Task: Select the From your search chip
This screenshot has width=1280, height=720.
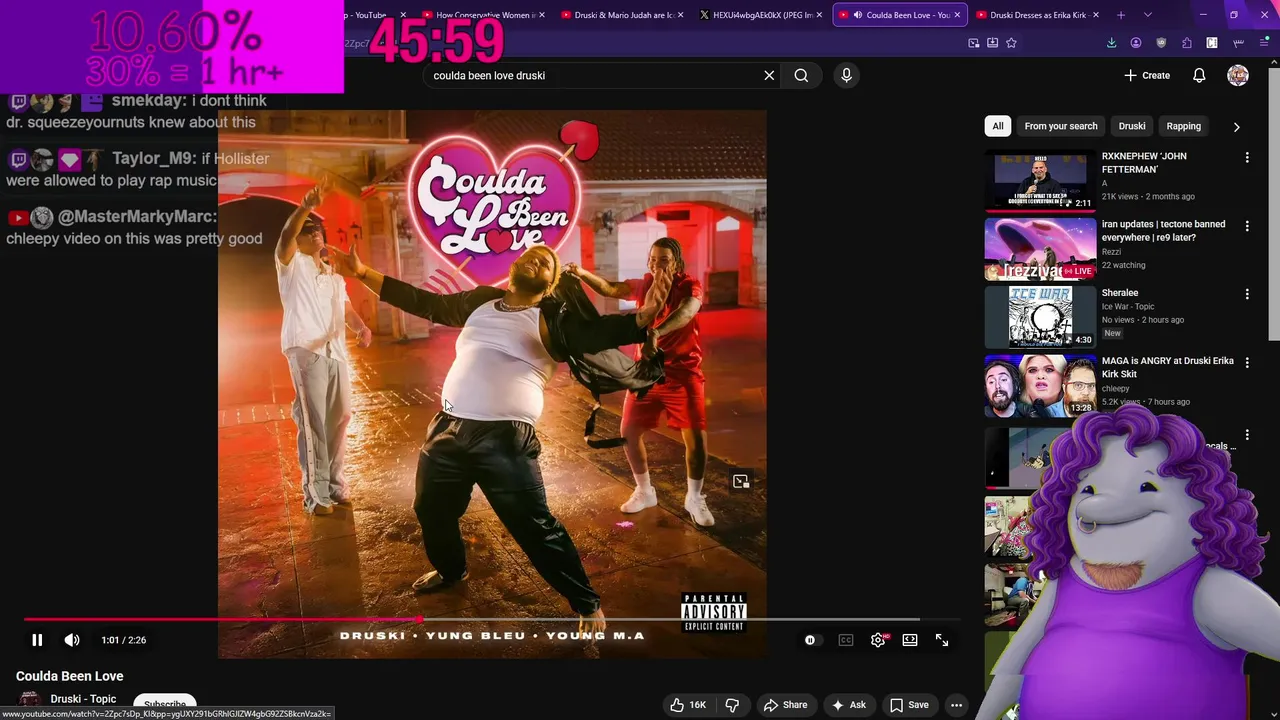Action: [x=1061, y=126]
